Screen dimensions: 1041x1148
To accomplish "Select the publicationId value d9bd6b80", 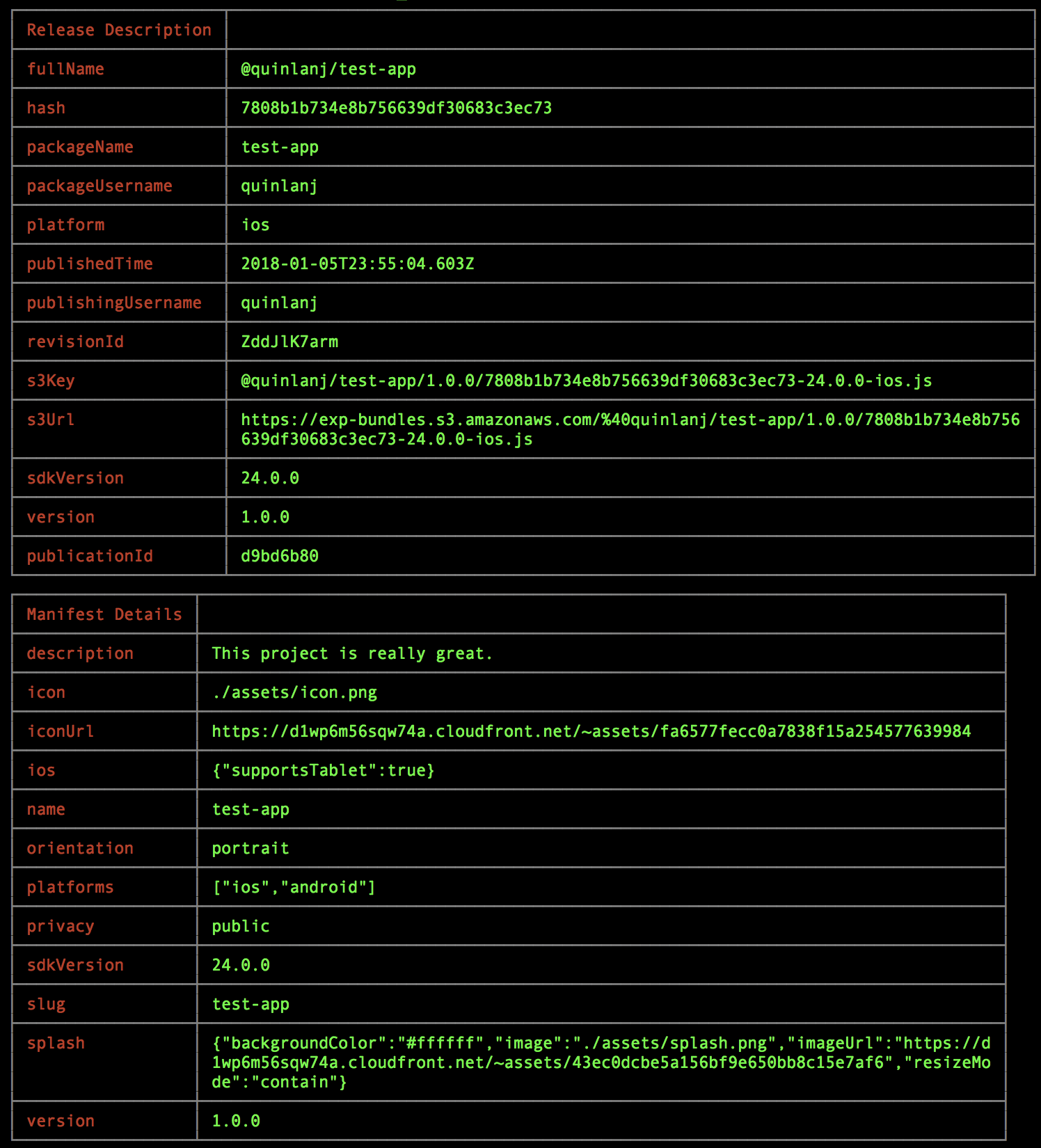I will 280,556.
